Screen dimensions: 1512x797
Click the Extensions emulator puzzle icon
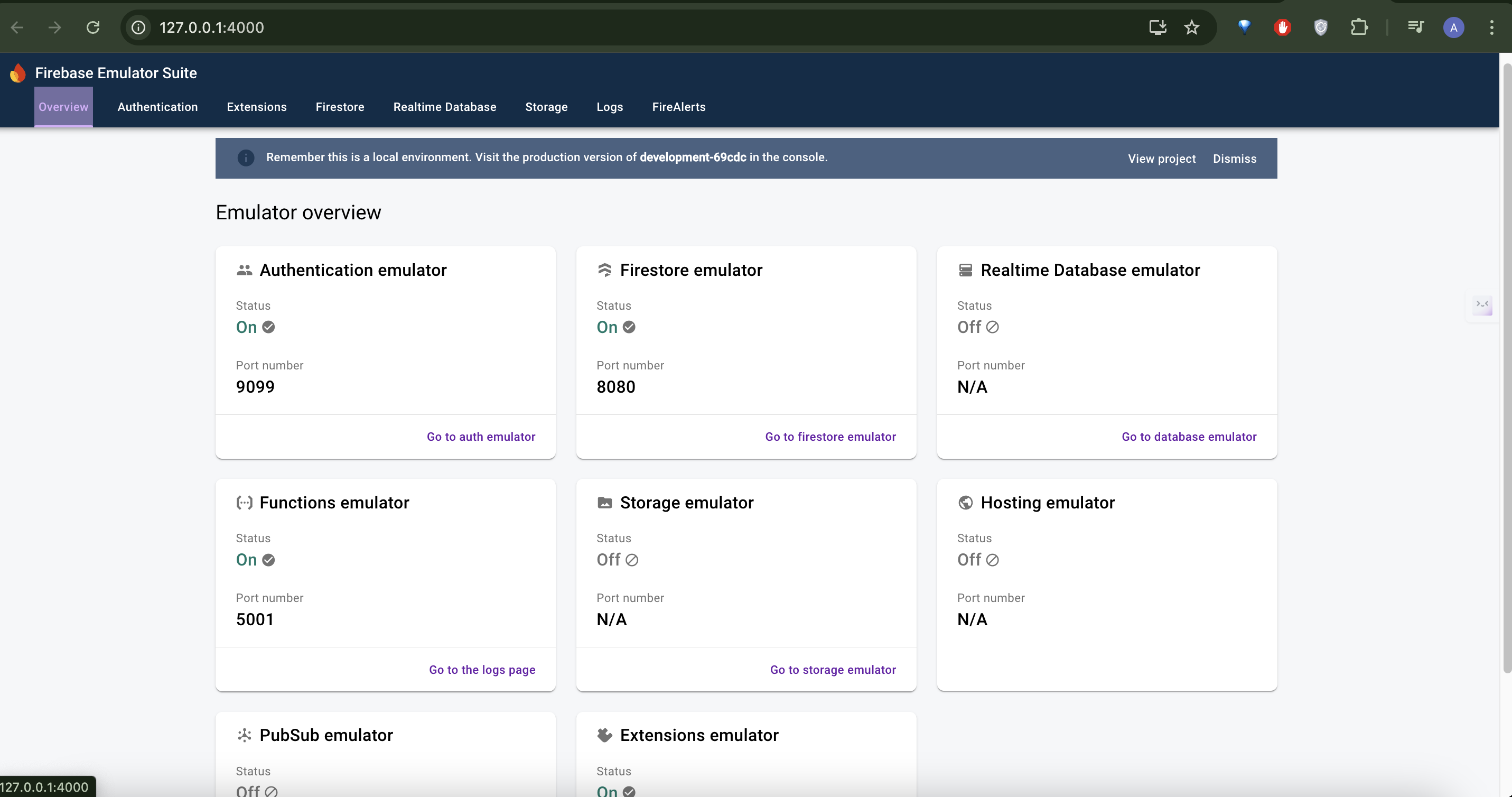[604, 735]
